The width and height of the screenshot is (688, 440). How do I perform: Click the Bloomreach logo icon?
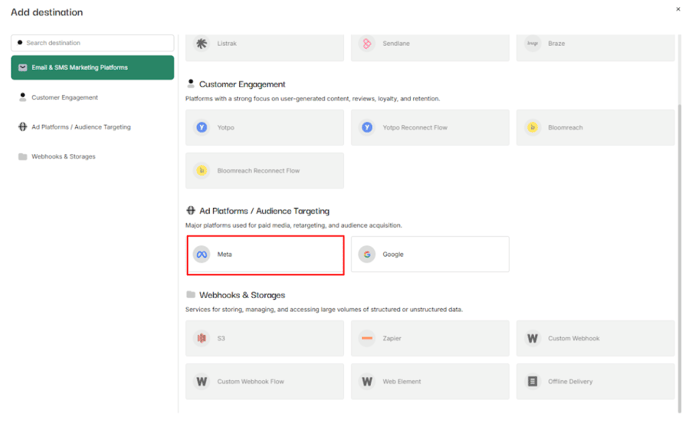532,128
